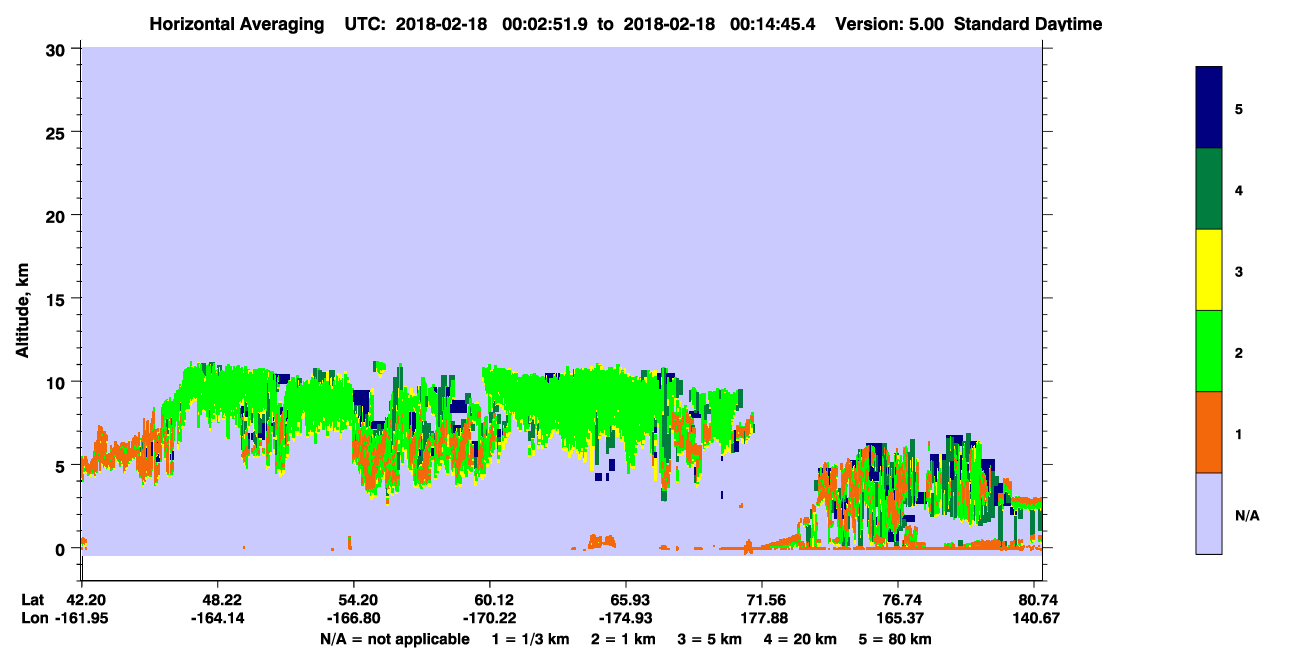Click the yellow colorbar segment labeled 3
This screenshot has width=1300, height=667.
[x=1208, y=270]
